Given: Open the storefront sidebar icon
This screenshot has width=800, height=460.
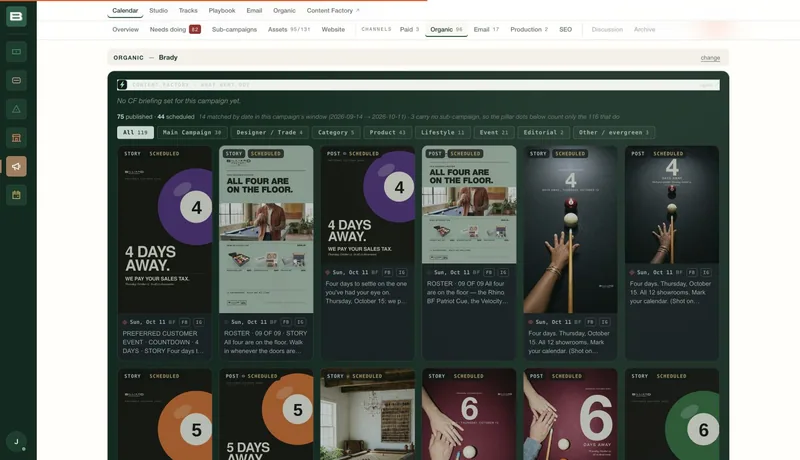Looking at the screenshot, I should tap(16, 138).
